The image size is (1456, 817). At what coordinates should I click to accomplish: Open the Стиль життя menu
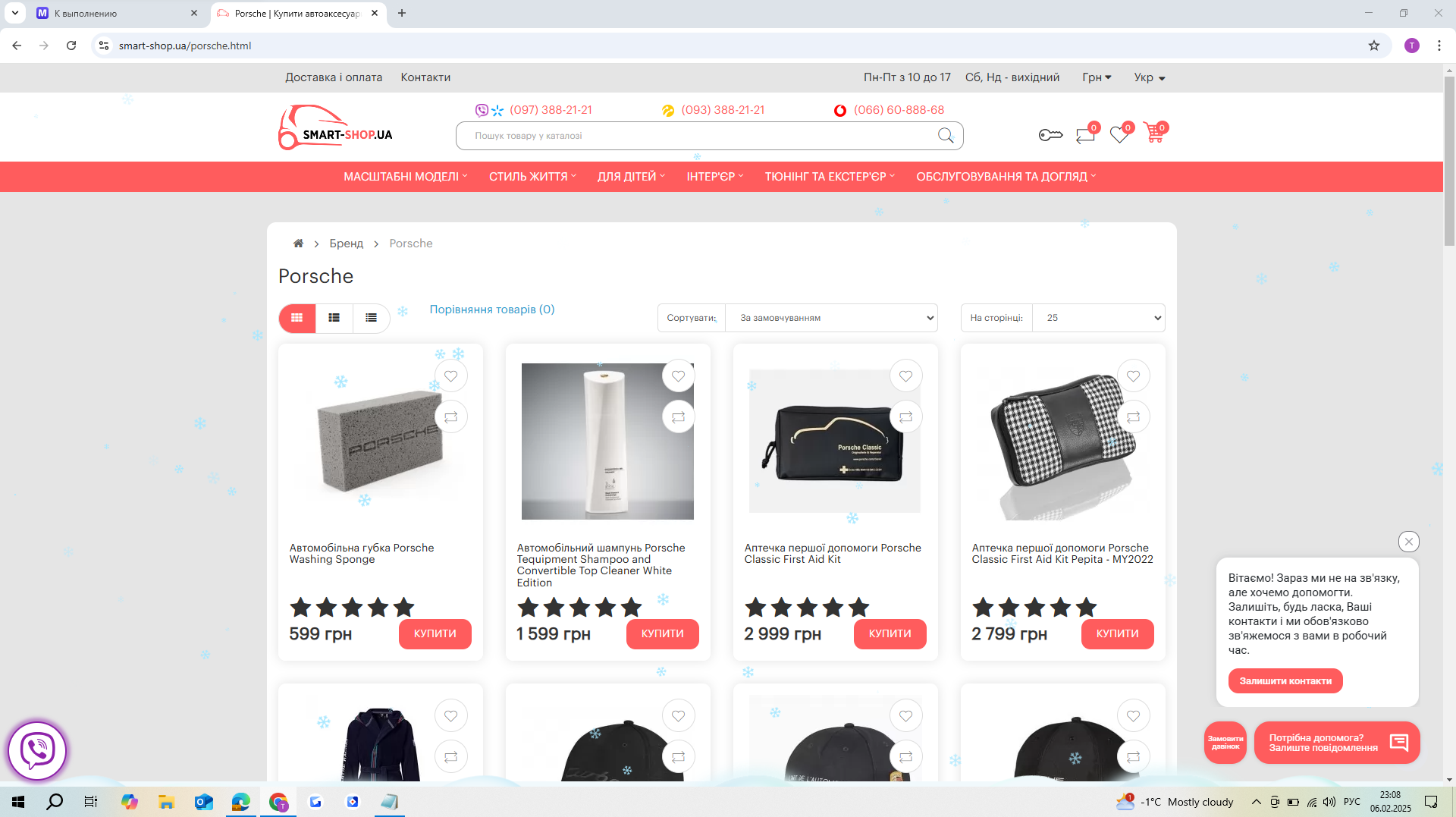532,177
